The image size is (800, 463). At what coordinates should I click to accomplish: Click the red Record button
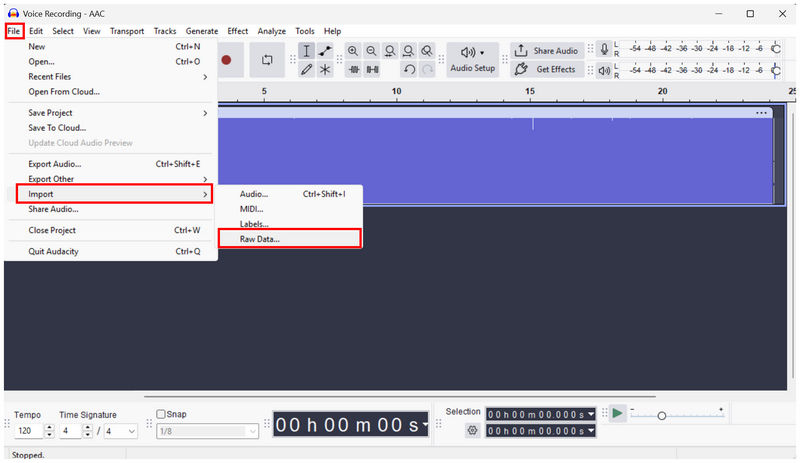(227, 60)
